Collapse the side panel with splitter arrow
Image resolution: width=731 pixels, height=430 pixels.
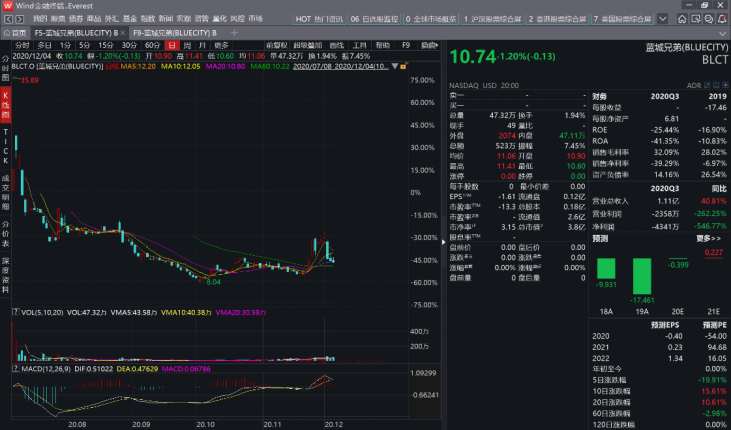point(443,242)
